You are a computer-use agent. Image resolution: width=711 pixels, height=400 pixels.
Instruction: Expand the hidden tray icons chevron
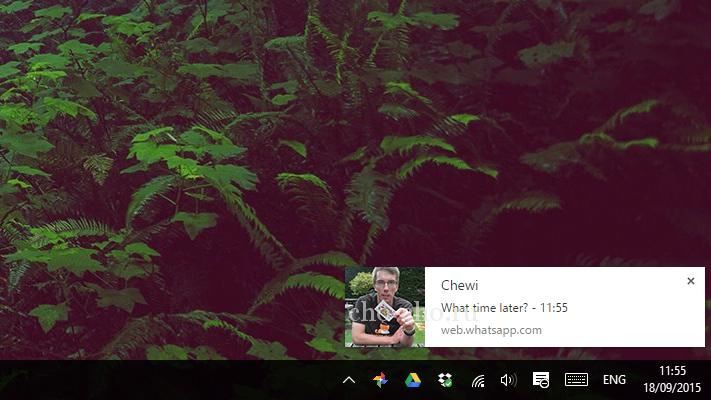tap(349, 380)
